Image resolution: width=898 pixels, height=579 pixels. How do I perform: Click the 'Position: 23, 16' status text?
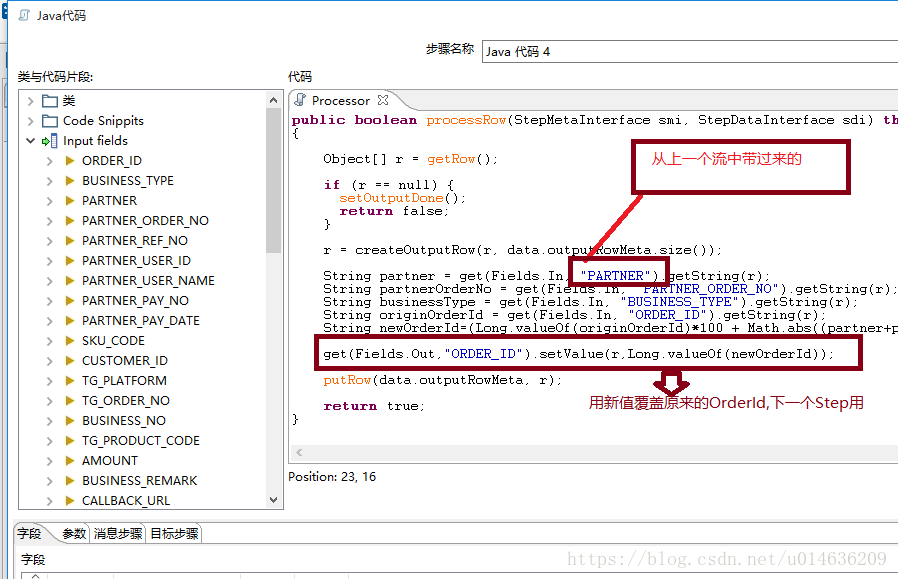[332, 476]
